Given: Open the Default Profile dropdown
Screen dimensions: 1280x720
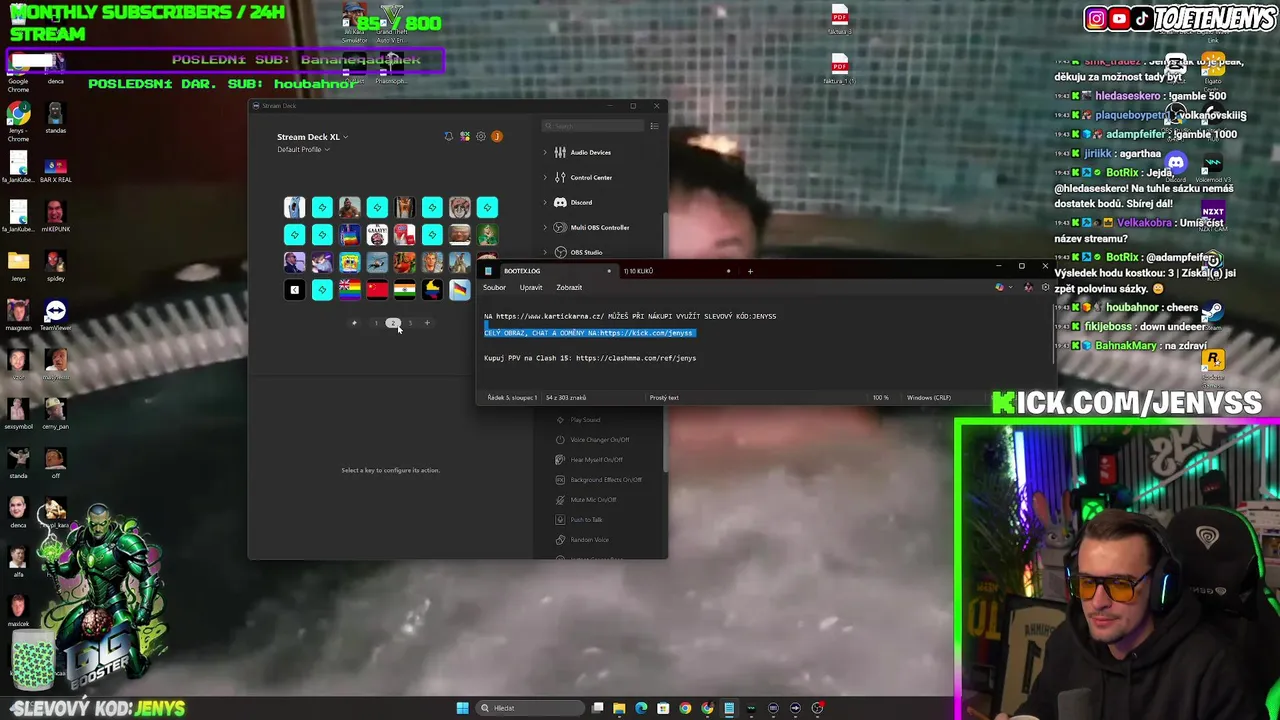Looking at the screenshot, I should 303,150.
